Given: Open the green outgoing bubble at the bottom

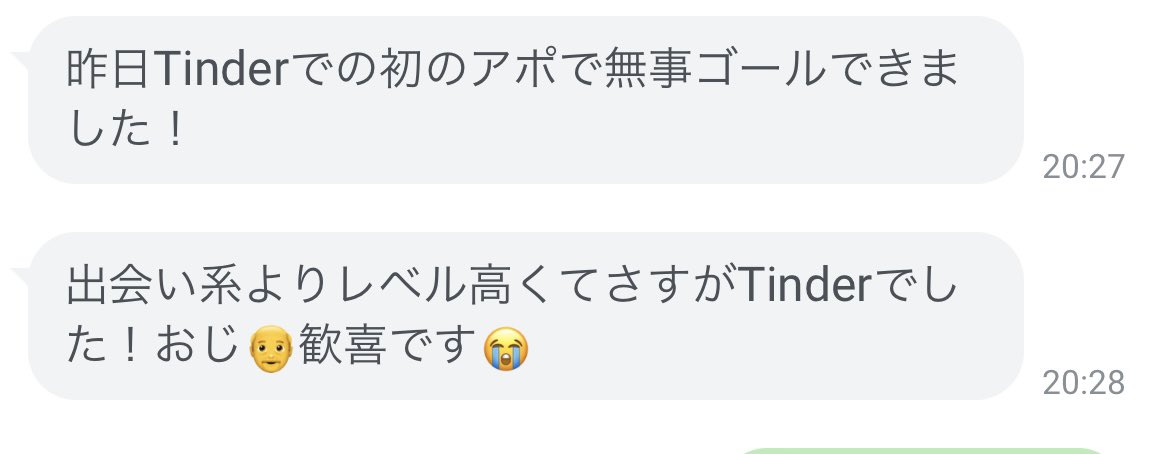Looking at the screenshot, I should coord(922,450).
